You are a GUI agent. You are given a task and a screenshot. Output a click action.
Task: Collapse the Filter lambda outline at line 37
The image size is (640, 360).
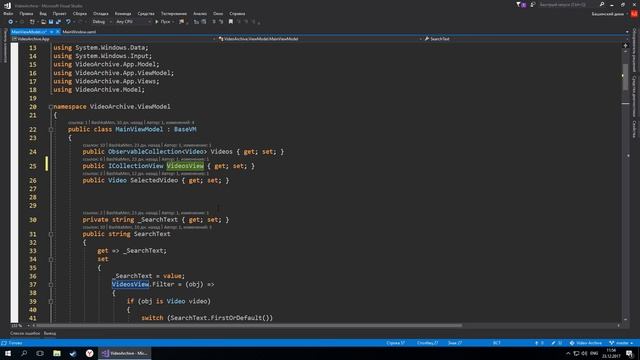51,284
